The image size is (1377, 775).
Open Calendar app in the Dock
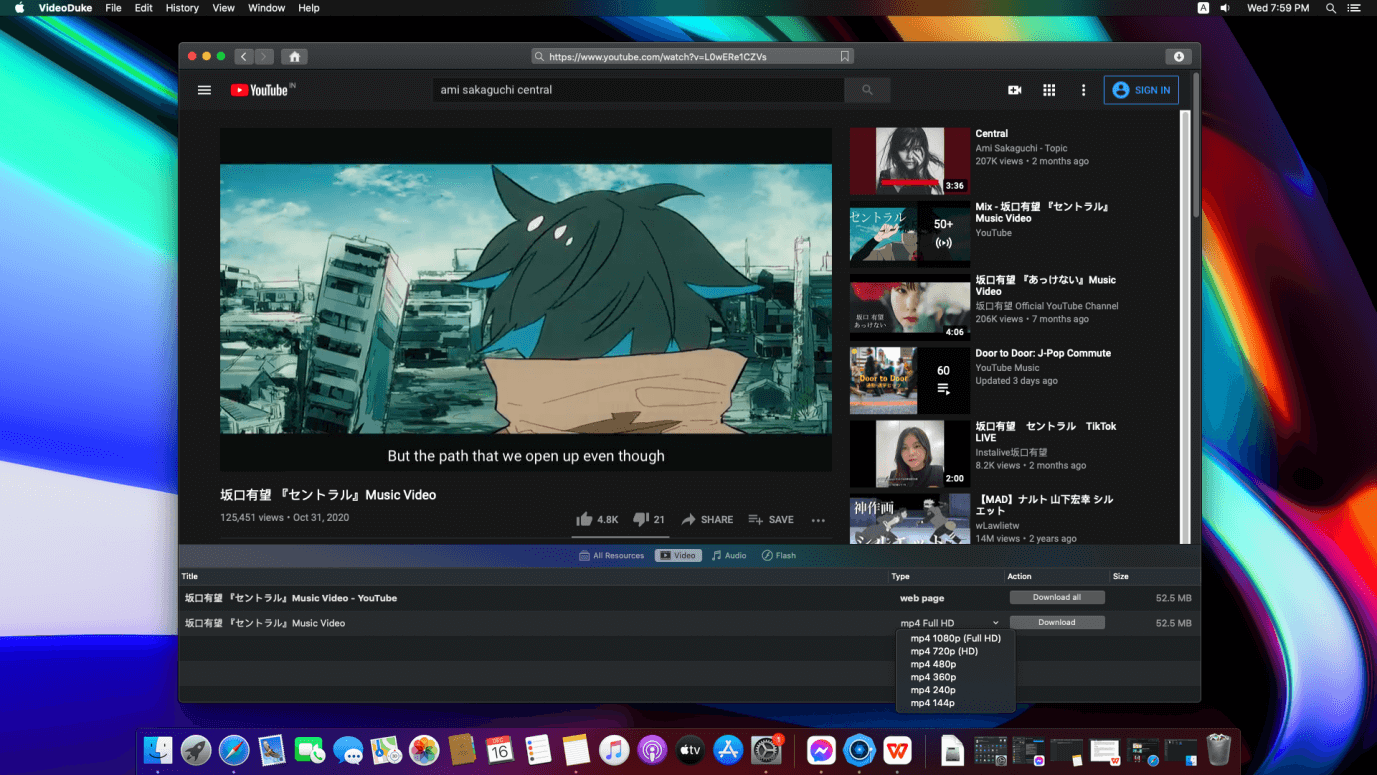tap(500, 750)
